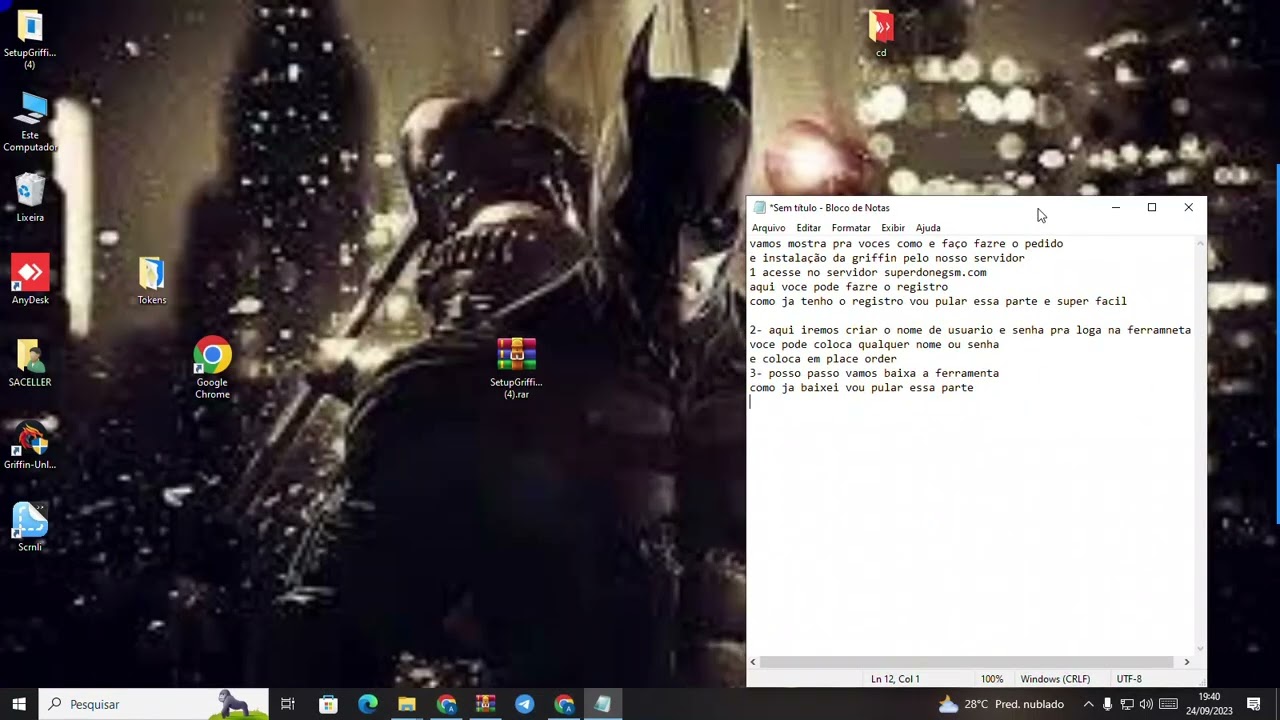1280x720 pixels.
Task: Select the AnyDesk desktop shortcut
Action: pyautogui.click(x=30, y=279)
